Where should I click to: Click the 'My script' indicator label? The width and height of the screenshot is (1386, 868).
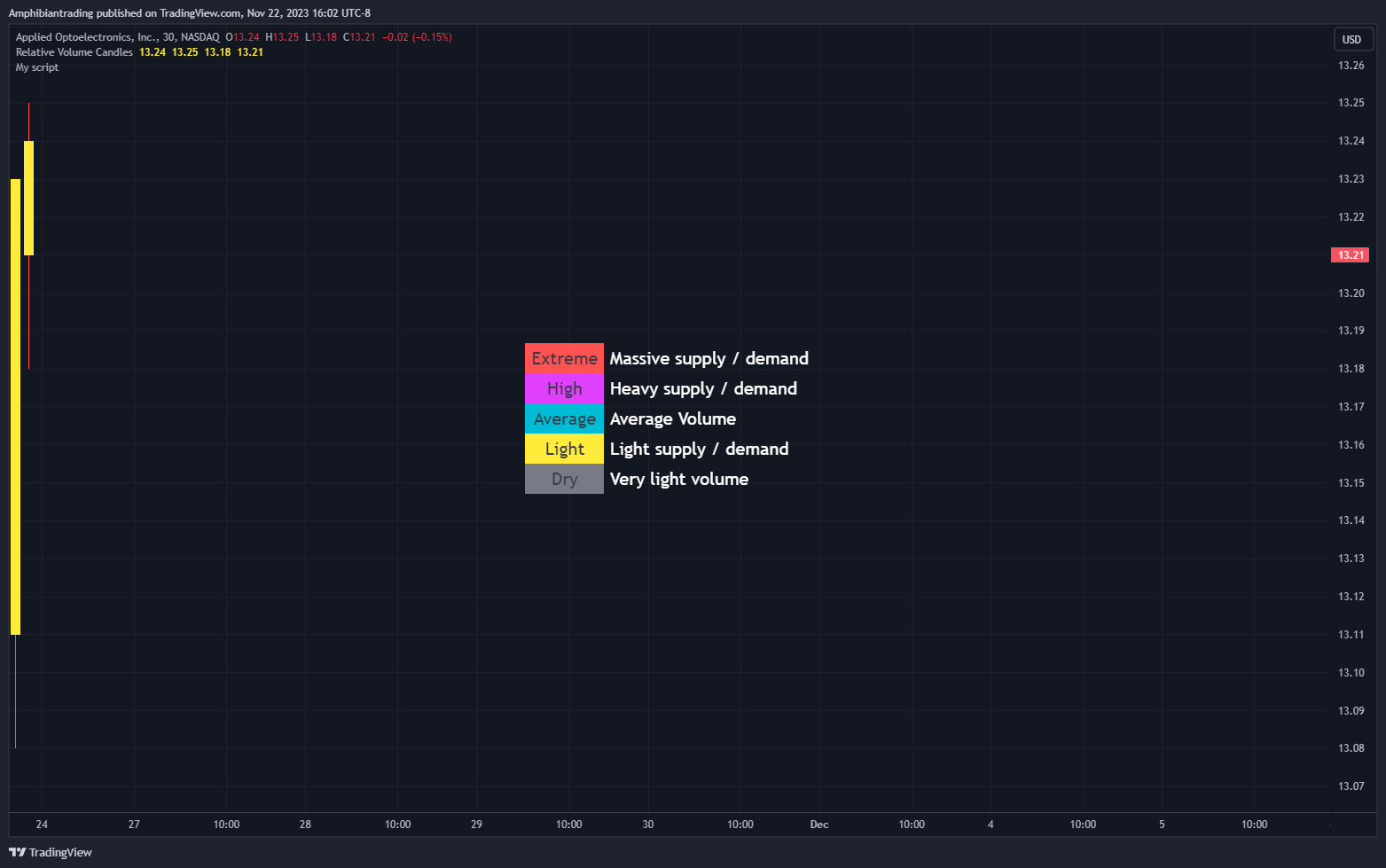pyautogui.click(x=37, y=67)
